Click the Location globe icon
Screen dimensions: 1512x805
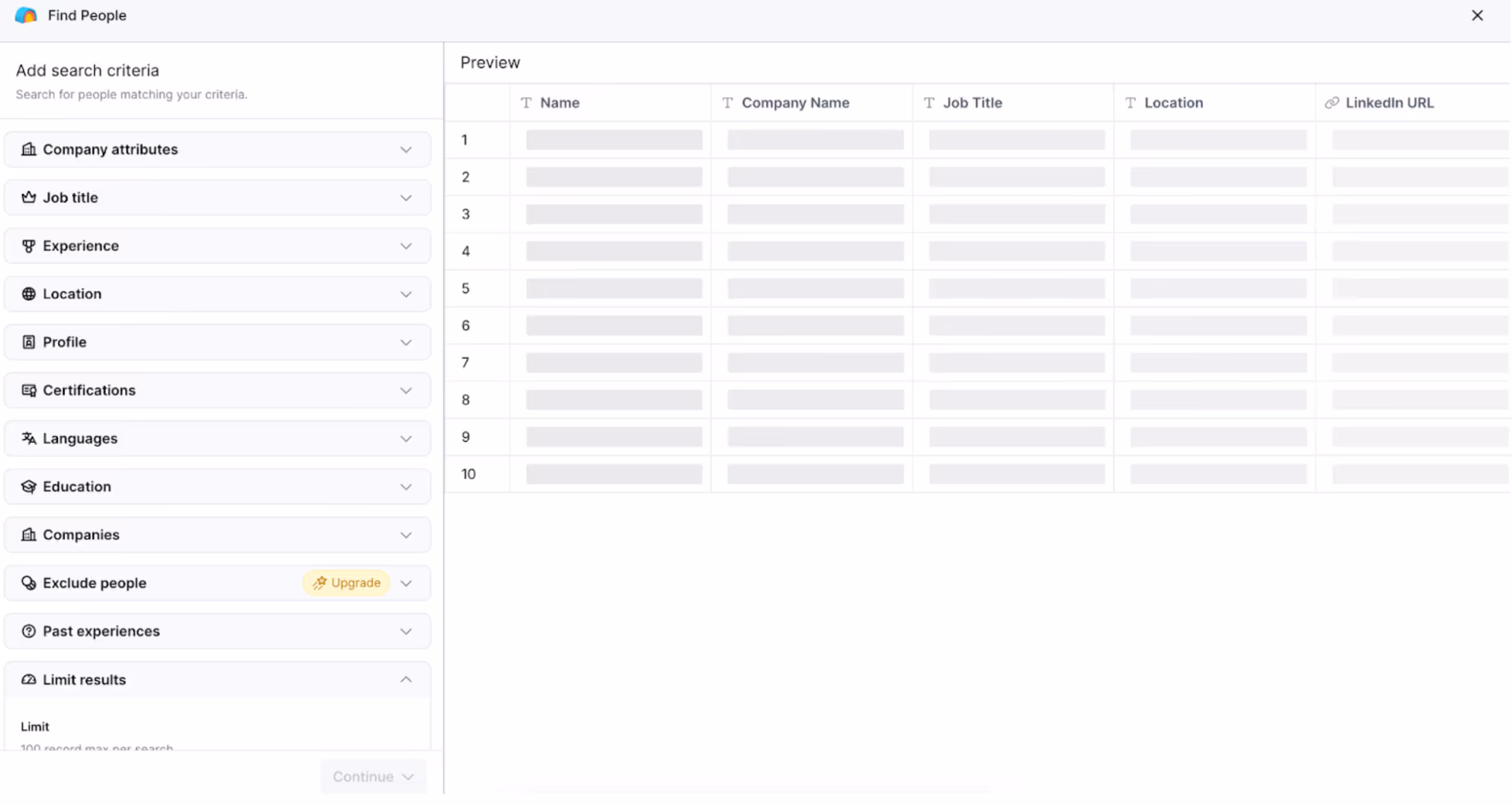28,294
